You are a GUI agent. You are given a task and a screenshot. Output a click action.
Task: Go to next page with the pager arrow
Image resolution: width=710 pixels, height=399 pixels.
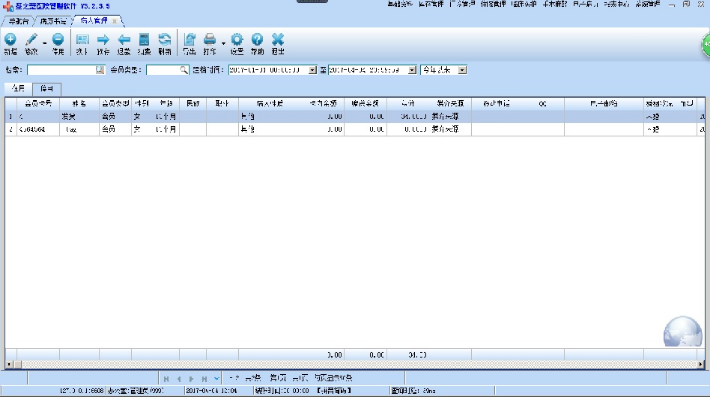192,379
